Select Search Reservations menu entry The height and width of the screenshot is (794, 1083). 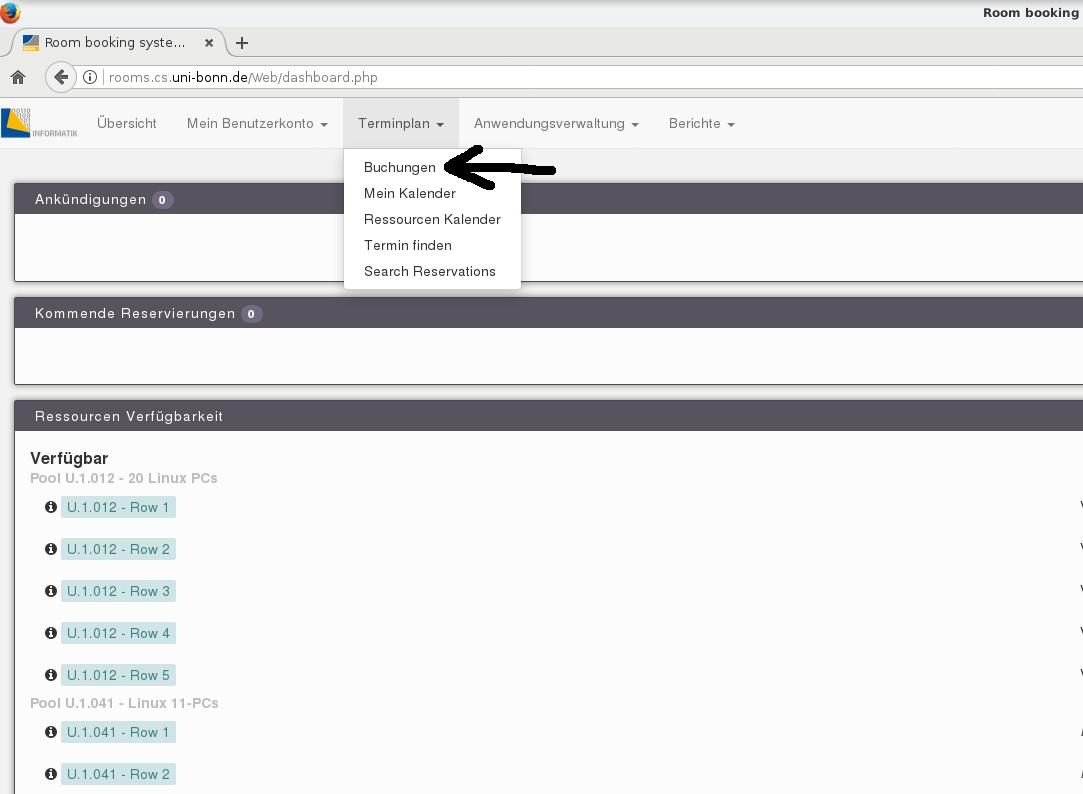pos(429,271)
